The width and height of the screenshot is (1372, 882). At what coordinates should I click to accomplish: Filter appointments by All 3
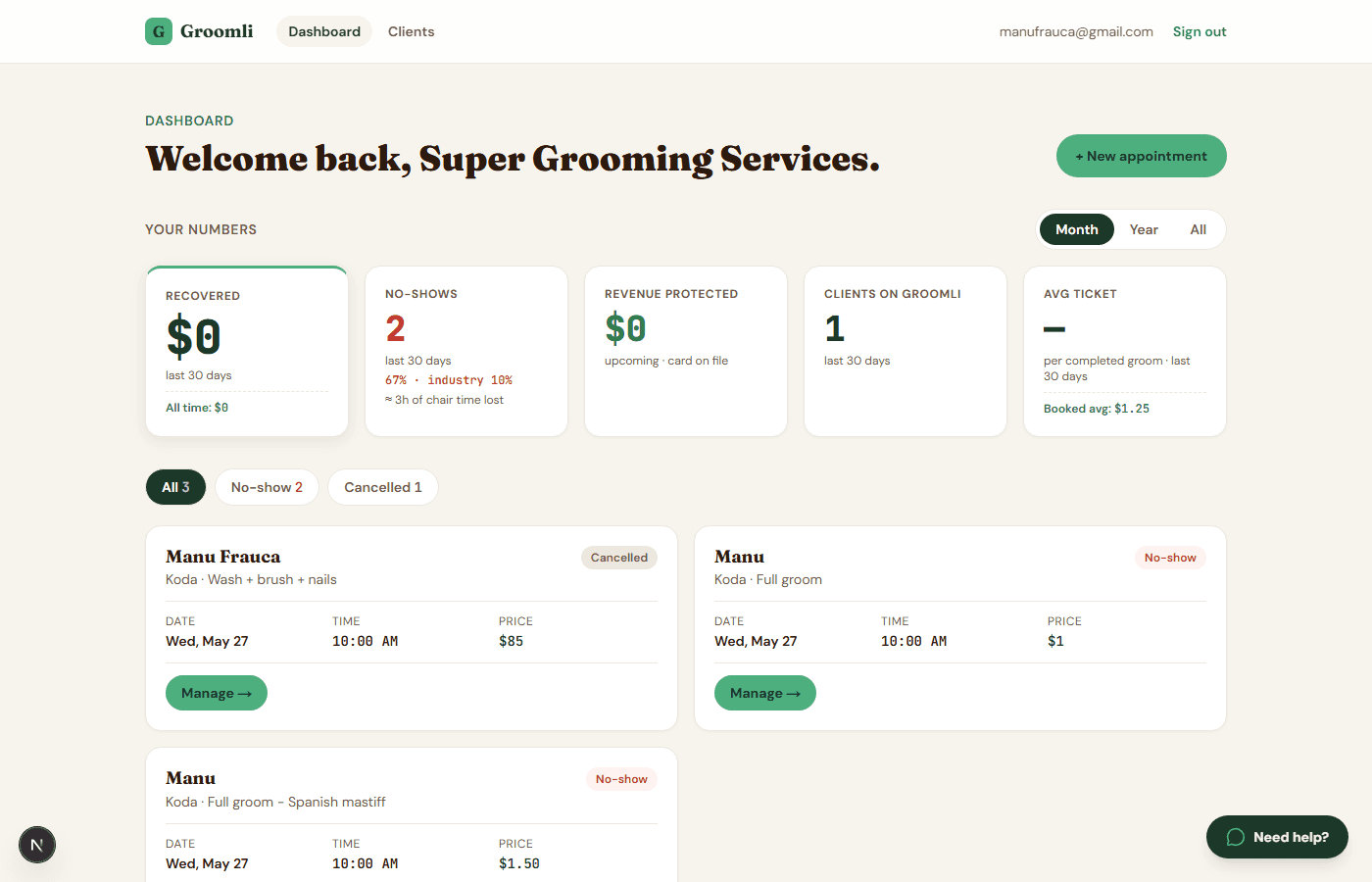click(175, 487)
